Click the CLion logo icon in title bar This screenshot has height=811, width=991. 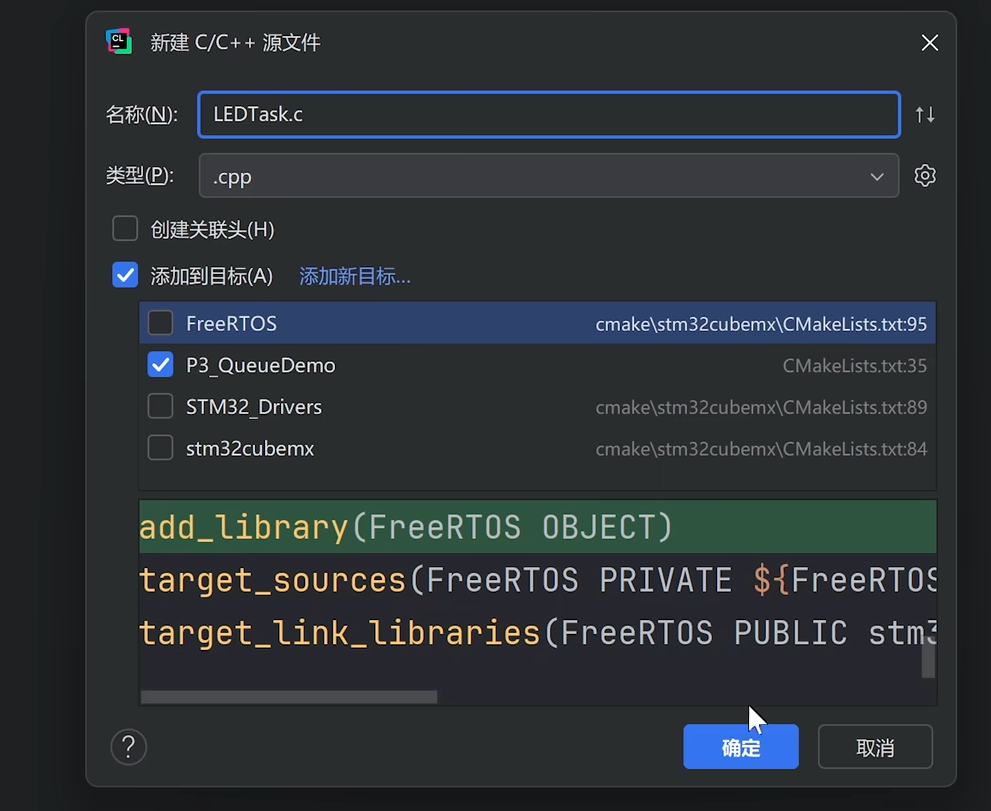119,42
